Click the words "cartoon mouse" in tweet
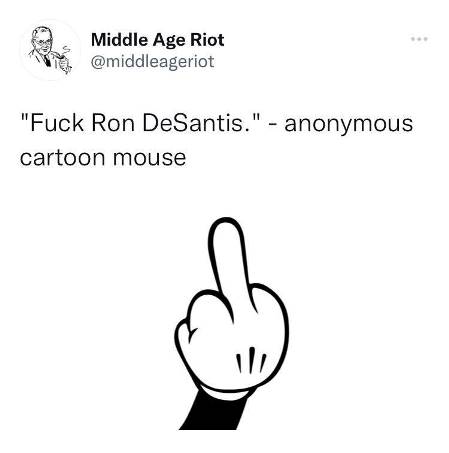449x453 pixels. [103, 157]
